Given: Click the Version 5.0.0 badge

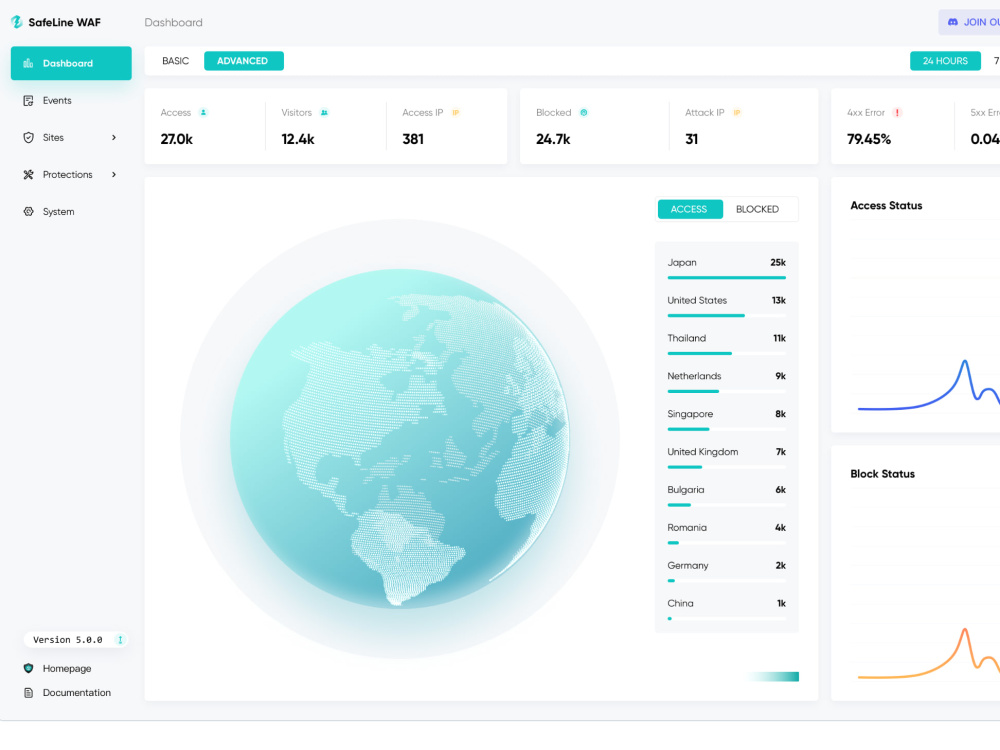Looking at the screenshot, I should [x=76, y=640].
